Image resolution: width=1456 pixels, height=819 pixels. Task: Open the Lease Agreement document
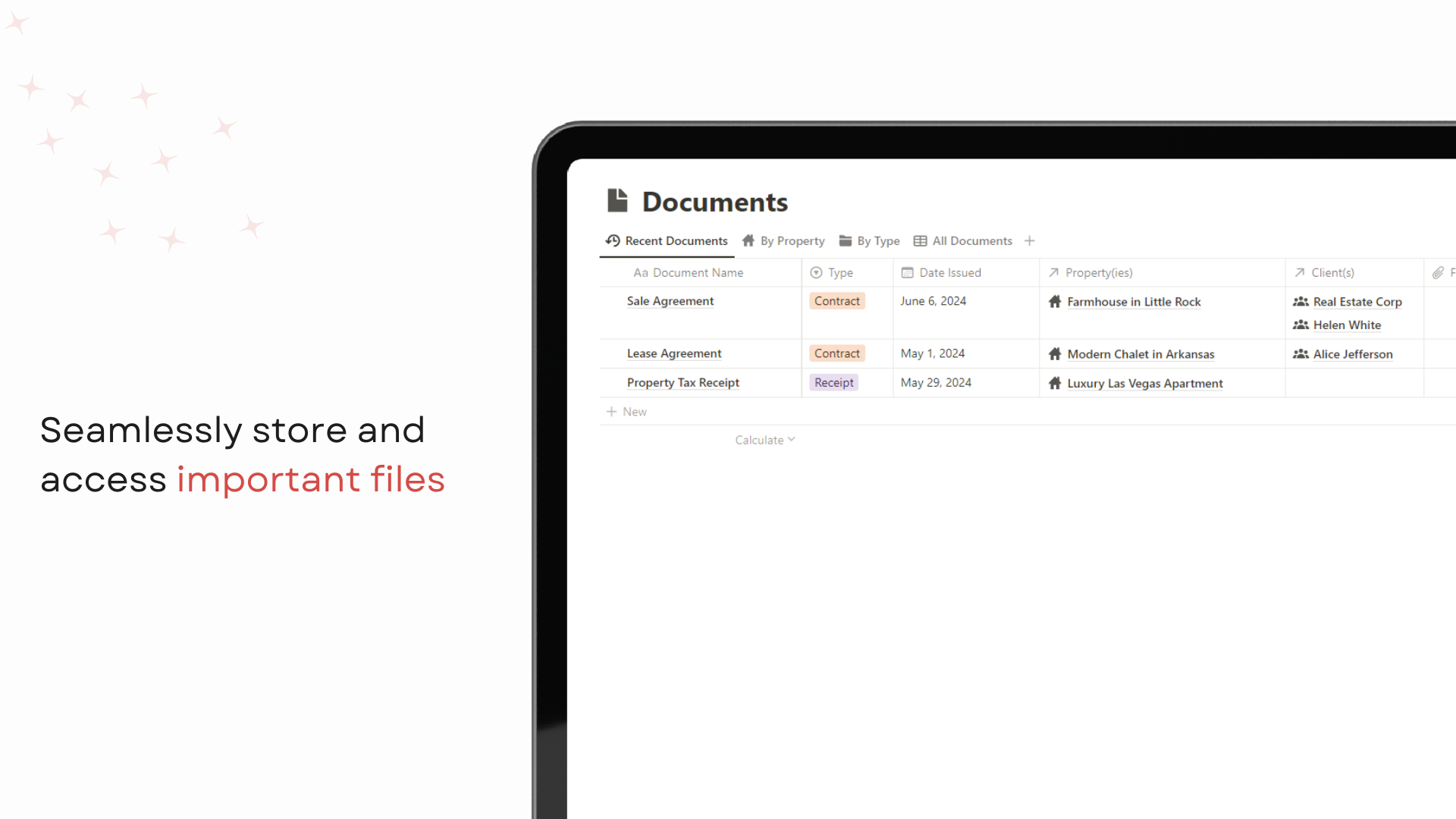point(674,353)
